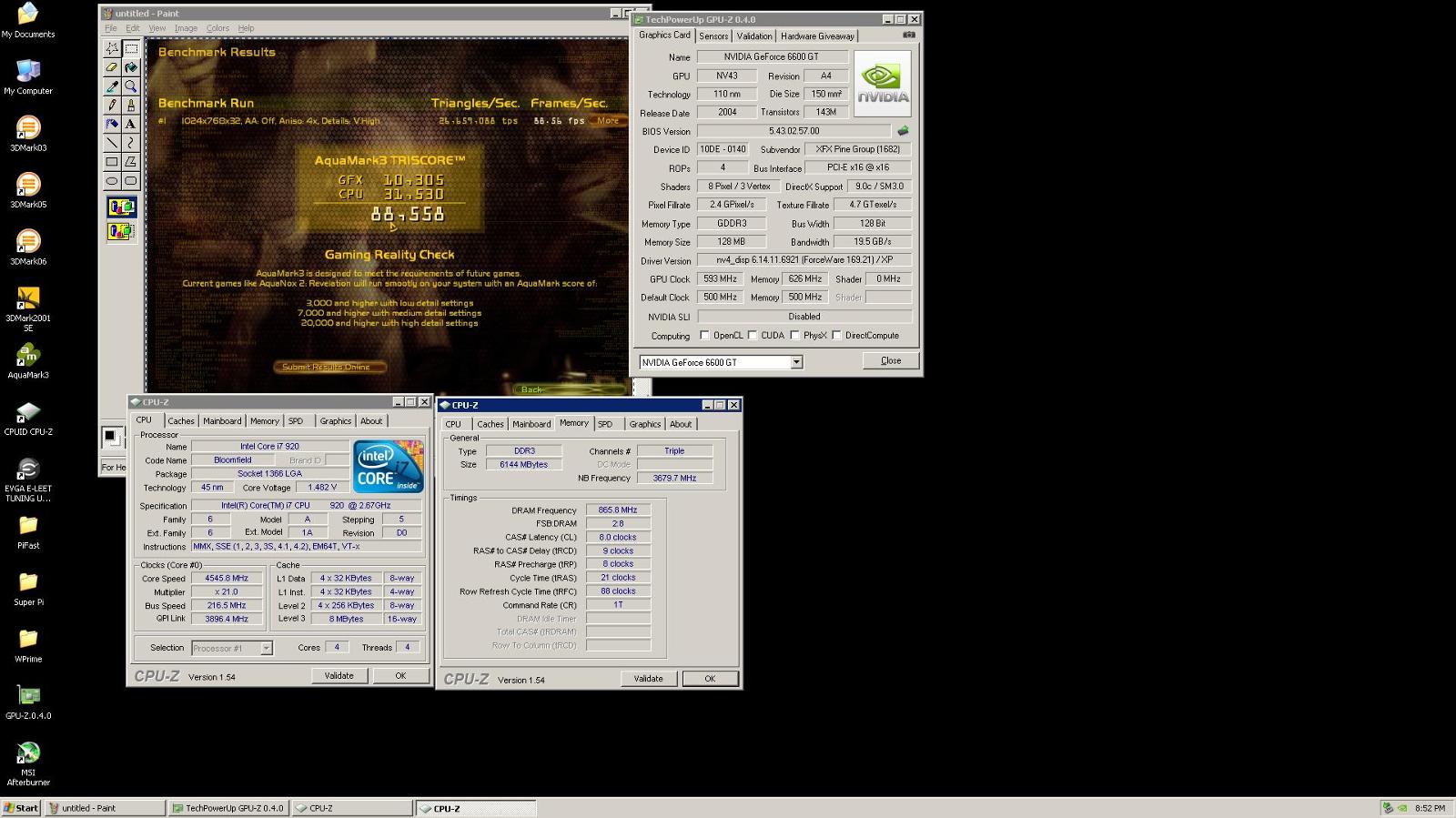Select the Brush tool in Paint

[131, 105]
